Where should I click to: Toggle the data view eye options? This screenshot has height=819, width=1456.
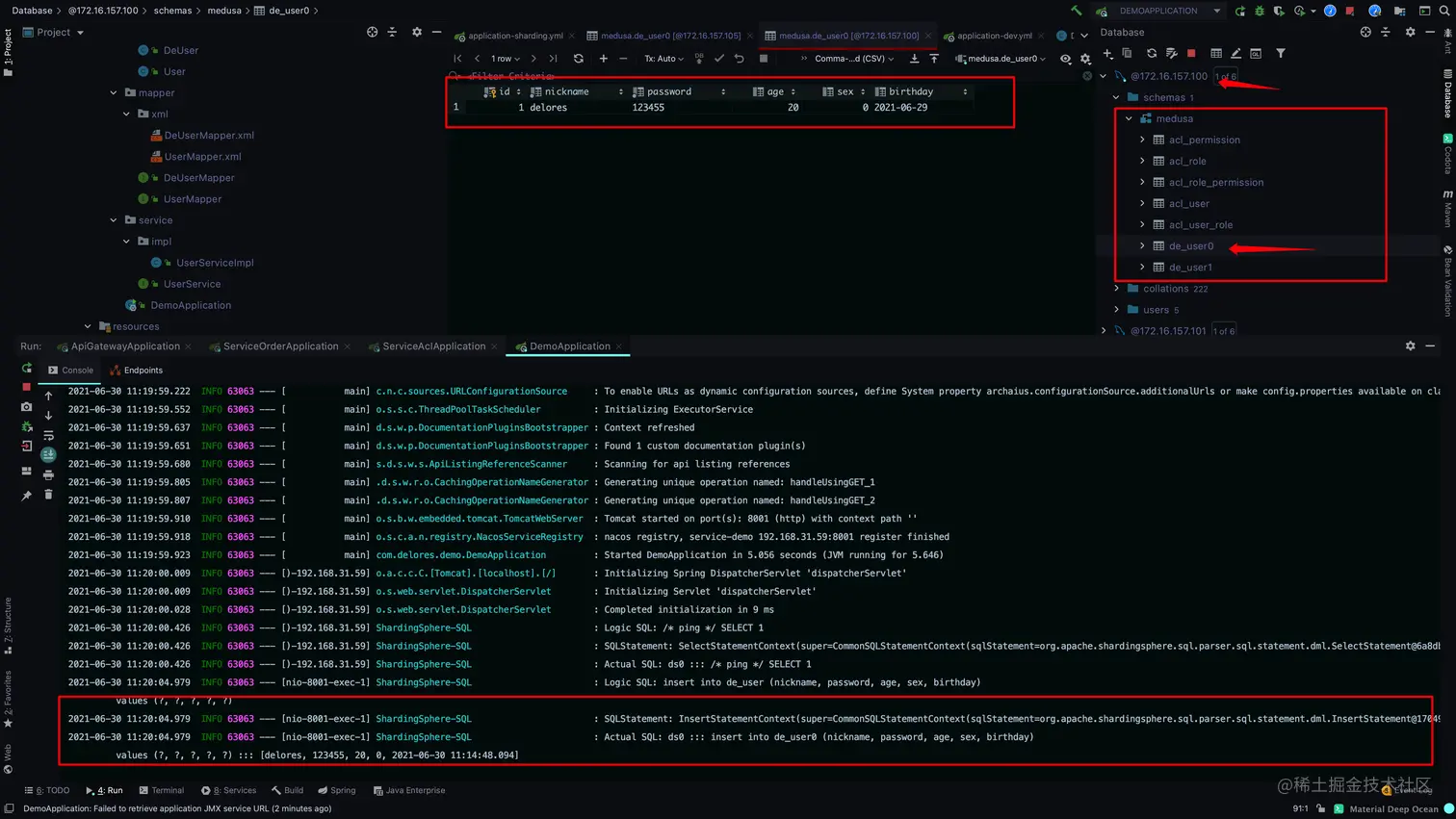[x=1065, y=59]
